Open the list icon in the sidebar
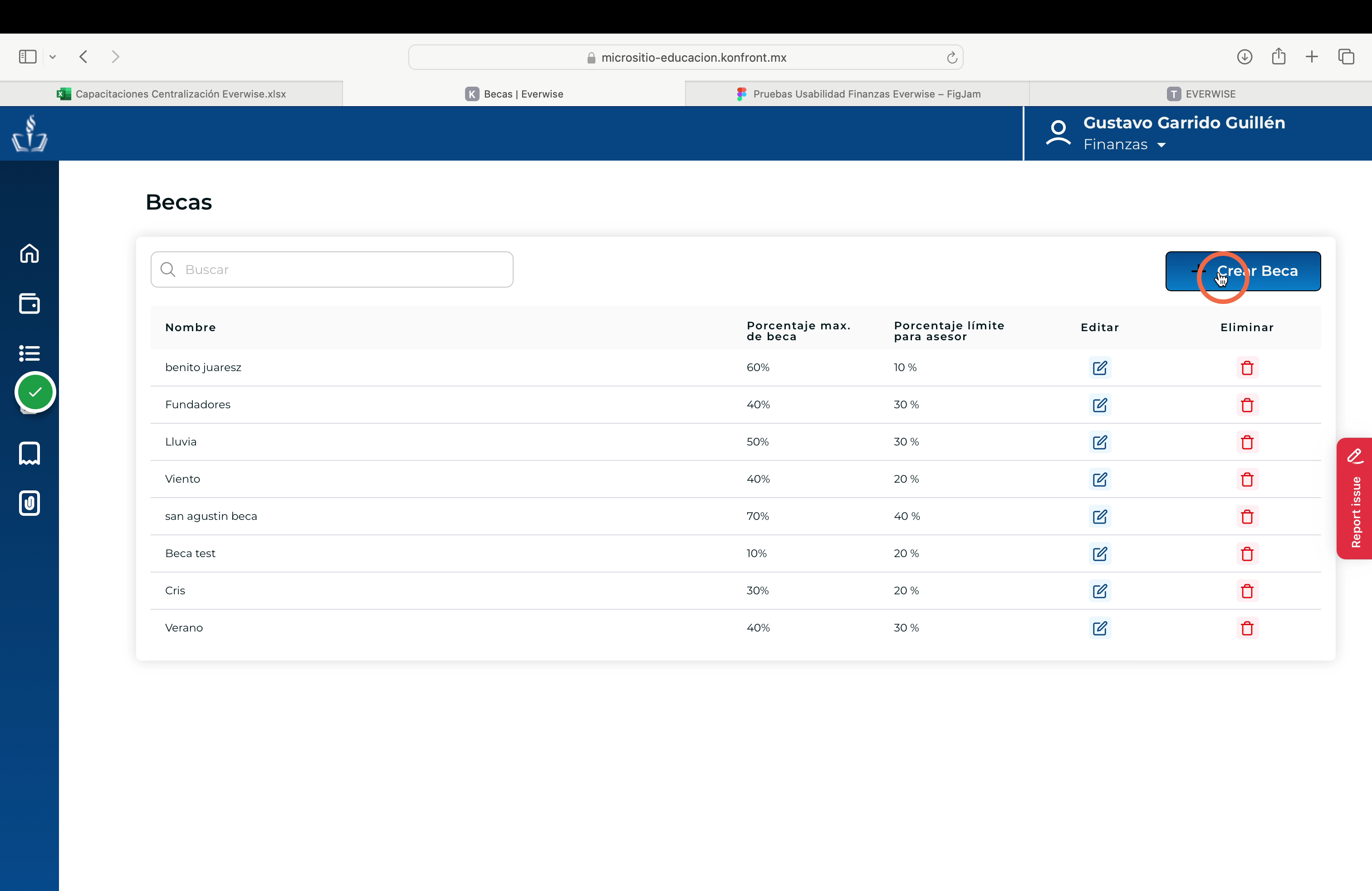 [29, 352]
